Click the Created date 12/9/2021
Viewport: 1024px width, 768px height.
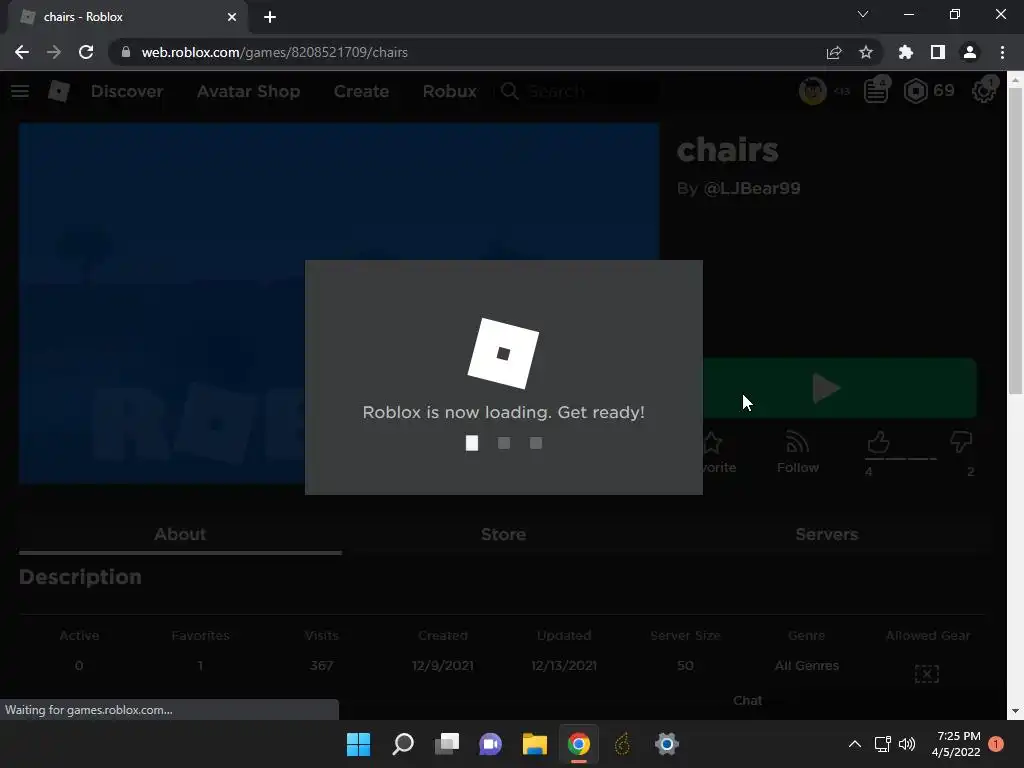(x=443, y=665)
